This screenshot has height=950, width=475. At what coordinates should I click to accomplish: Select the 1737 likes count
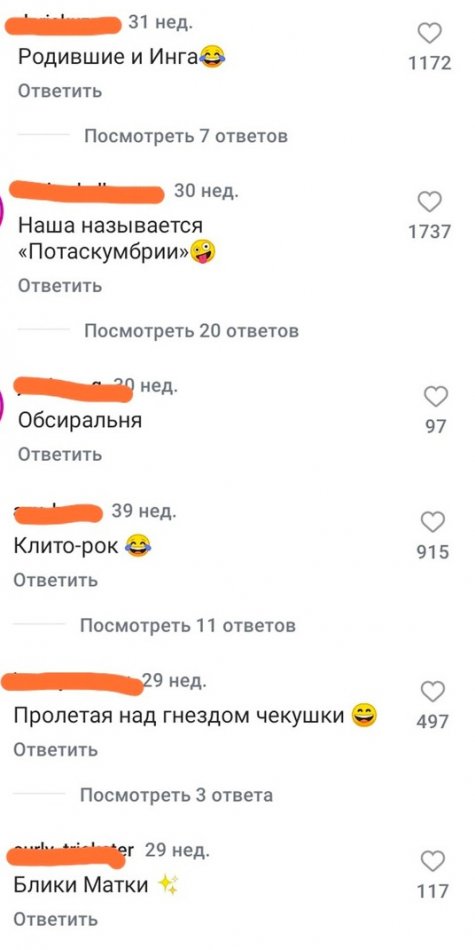coord(430,231)
